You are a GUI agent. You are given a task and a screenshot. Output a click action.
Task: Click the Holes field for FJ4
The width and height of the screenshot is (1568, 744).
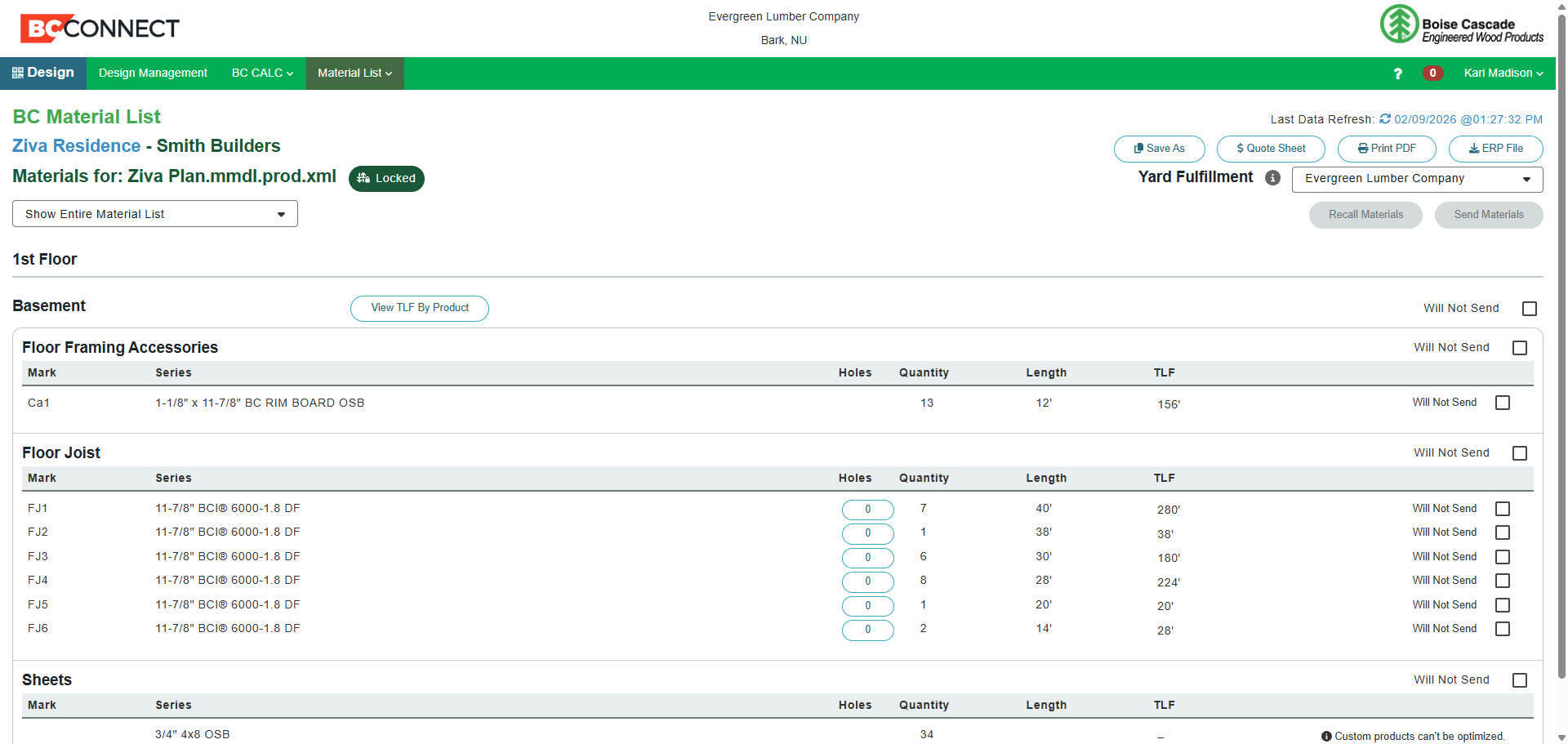click(x=867, y=581)
